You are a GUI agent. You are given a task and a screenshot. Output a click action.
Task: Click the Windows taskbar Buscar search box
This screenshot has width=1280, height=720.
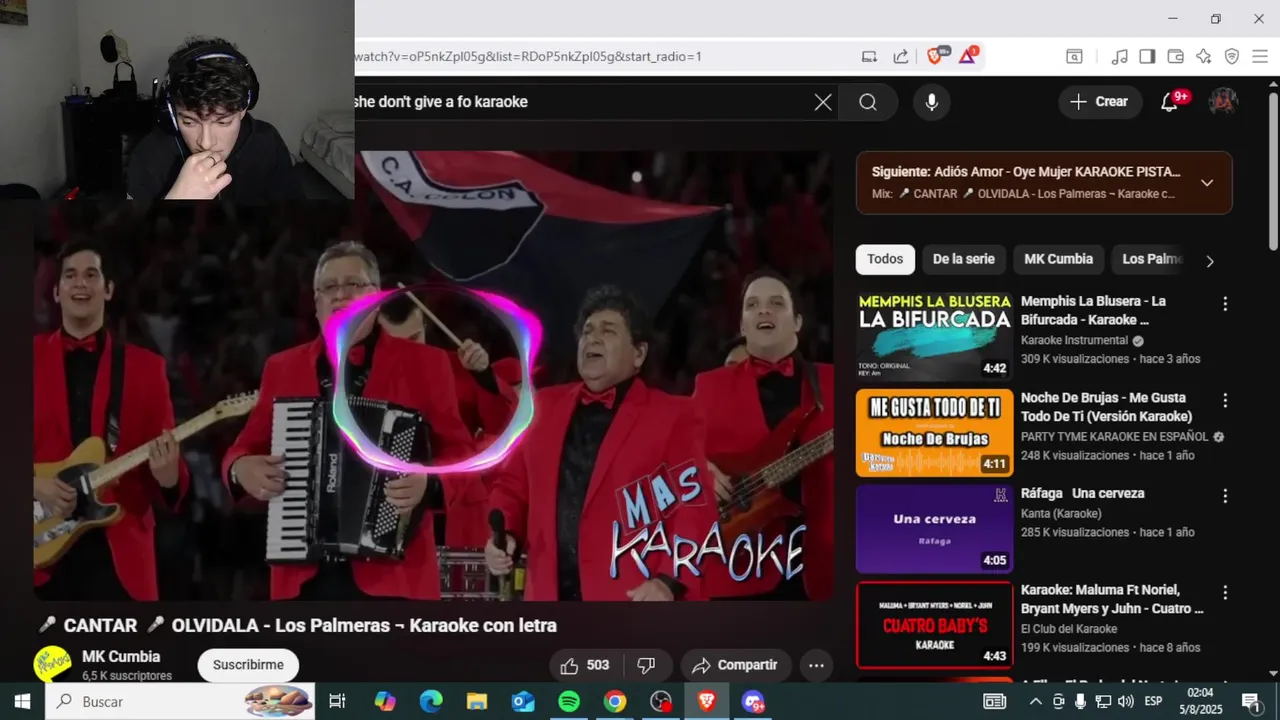click(180, 701)
